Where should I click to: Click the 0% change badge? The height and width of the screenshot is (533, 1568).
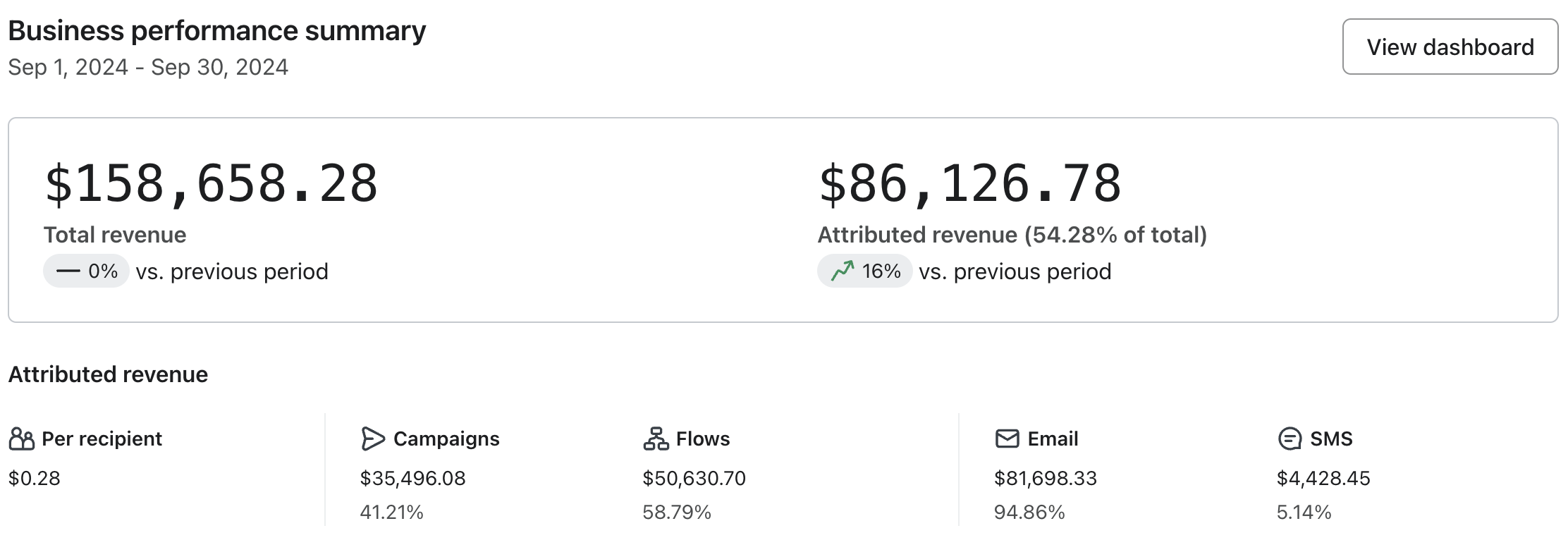click(x=86, y=271)
